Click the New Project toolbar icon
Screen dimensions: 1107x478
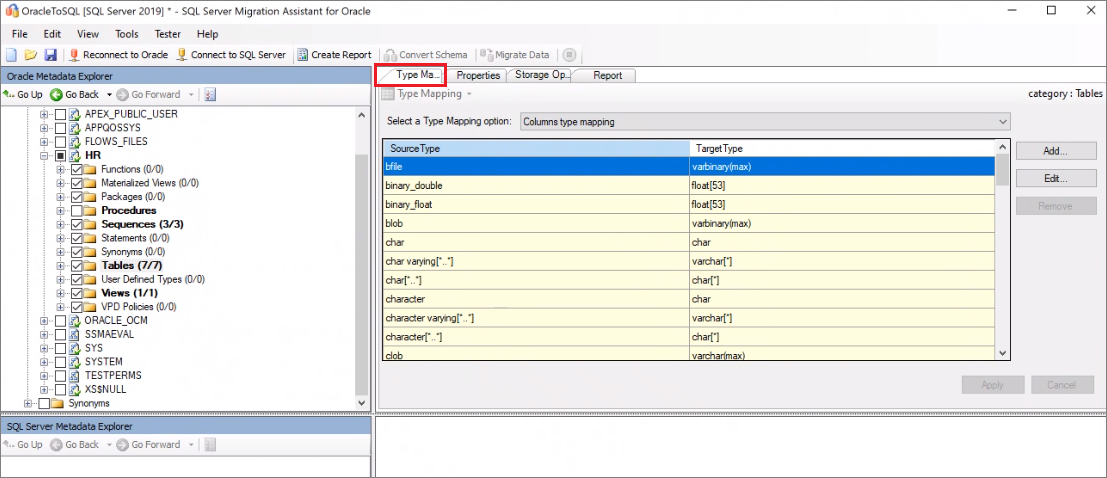click(x=11, y=54)
